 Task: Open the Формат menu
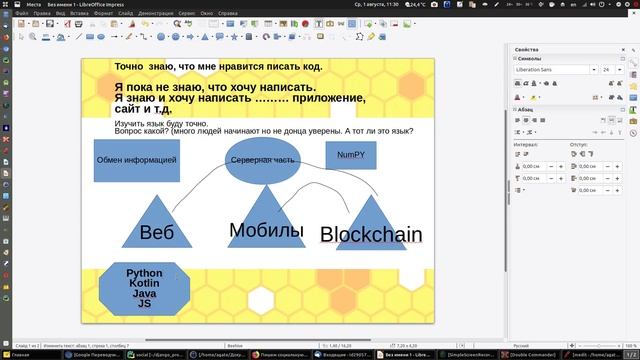[x=103, y=13]
